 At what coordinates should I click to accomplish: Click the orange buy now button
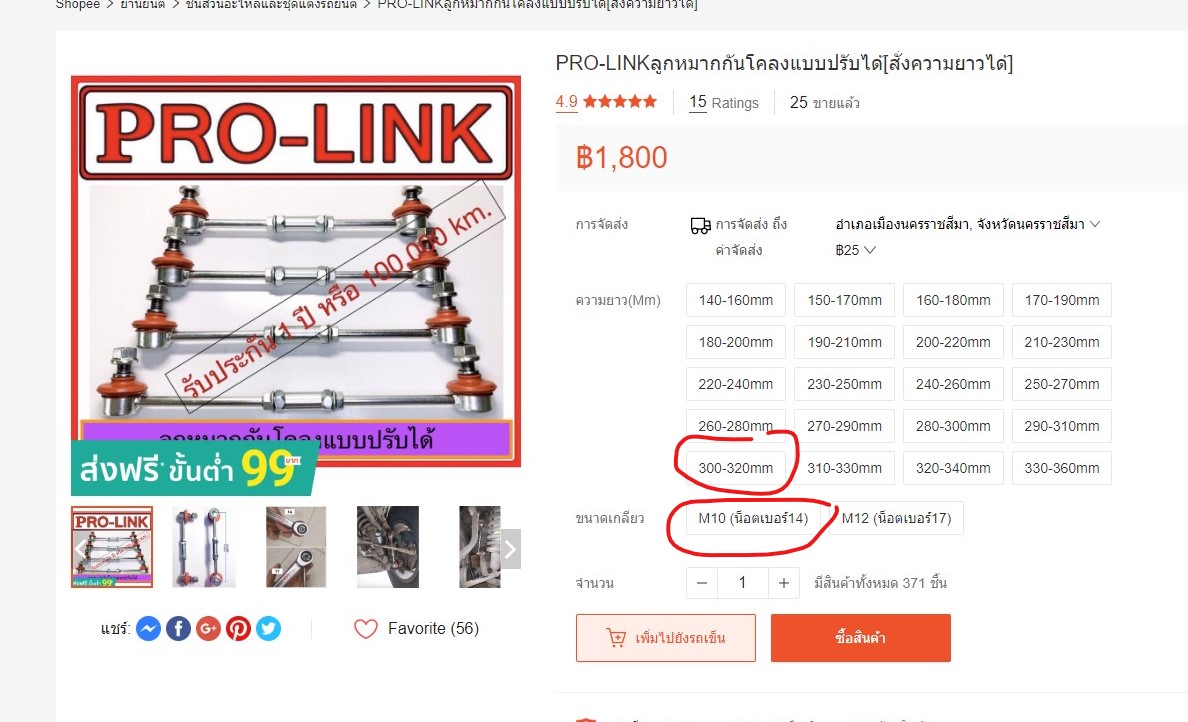coord(861,638)
